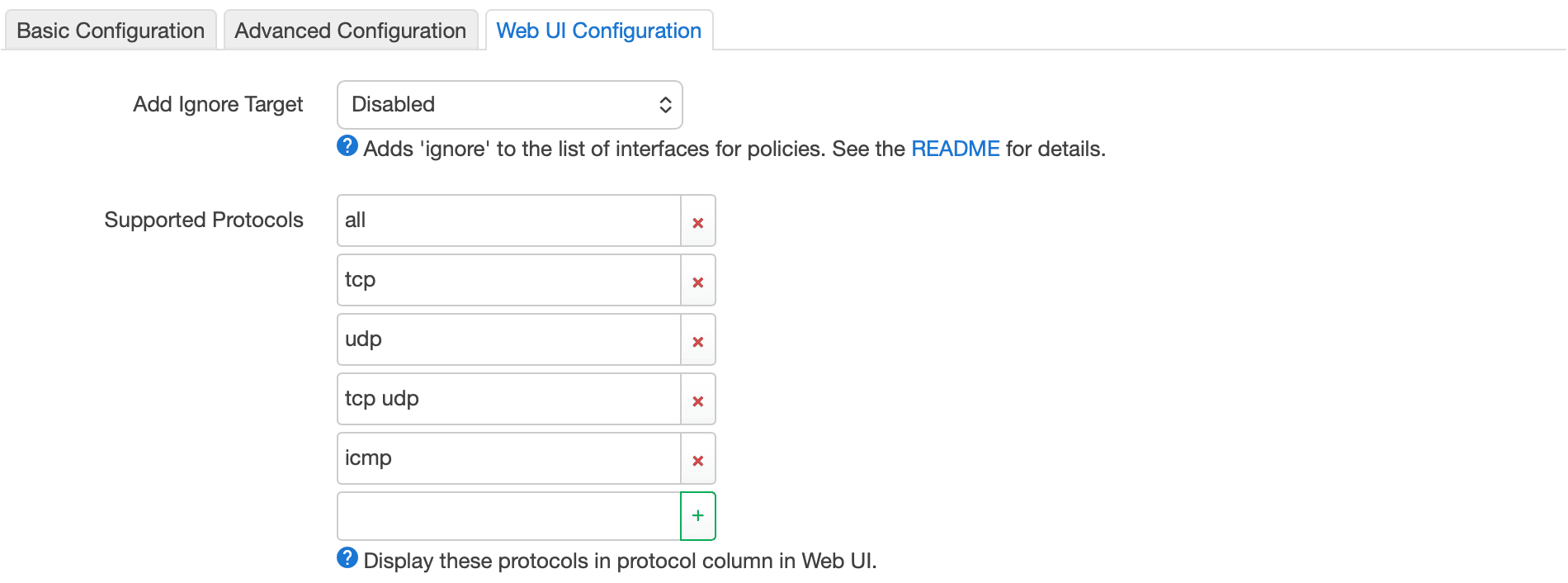1568x583 pixels.
Task: Click the chevrons on the Disabled selector
Action: 665,105
